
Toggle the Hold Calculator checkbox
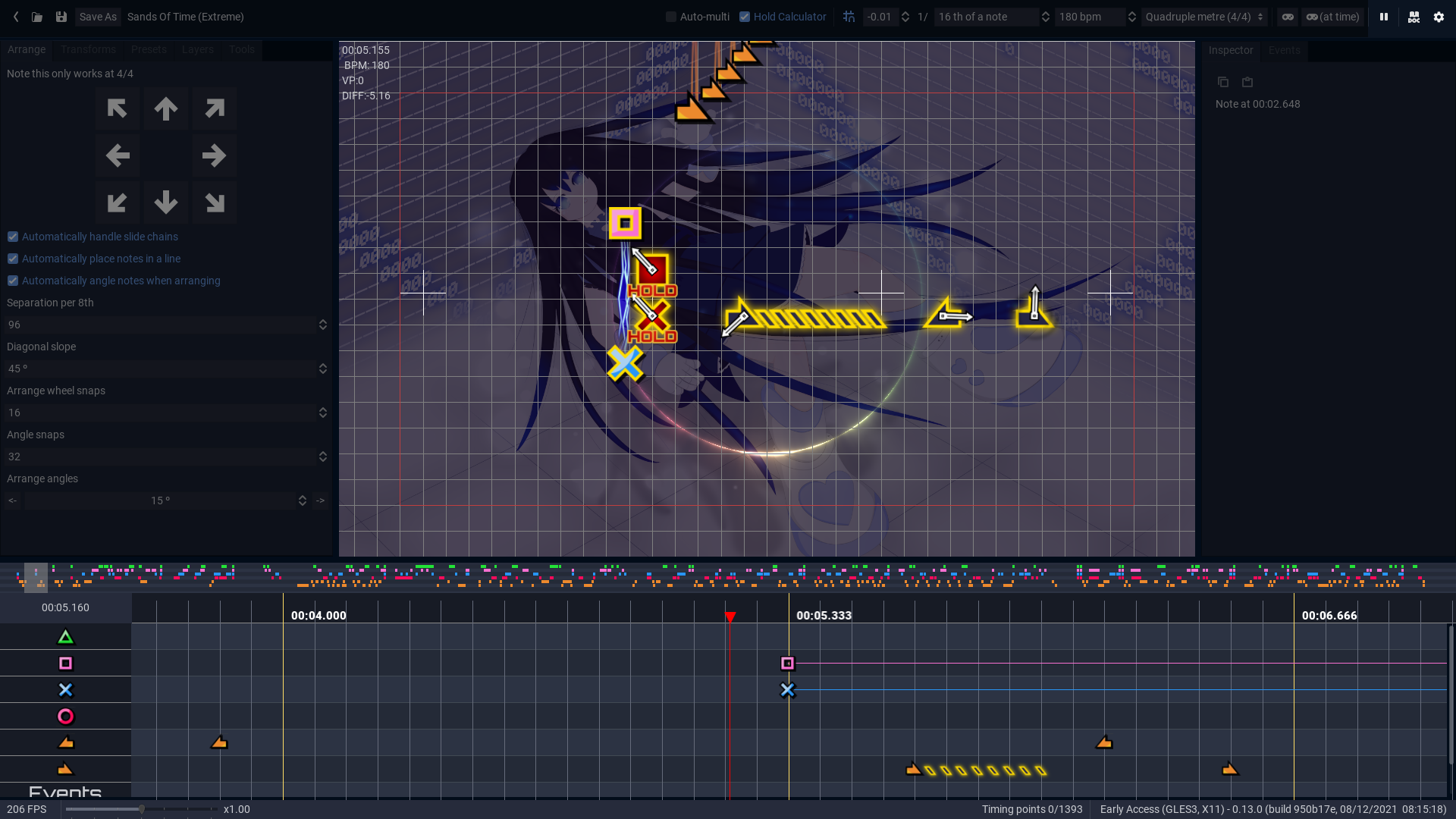(745, 17)
